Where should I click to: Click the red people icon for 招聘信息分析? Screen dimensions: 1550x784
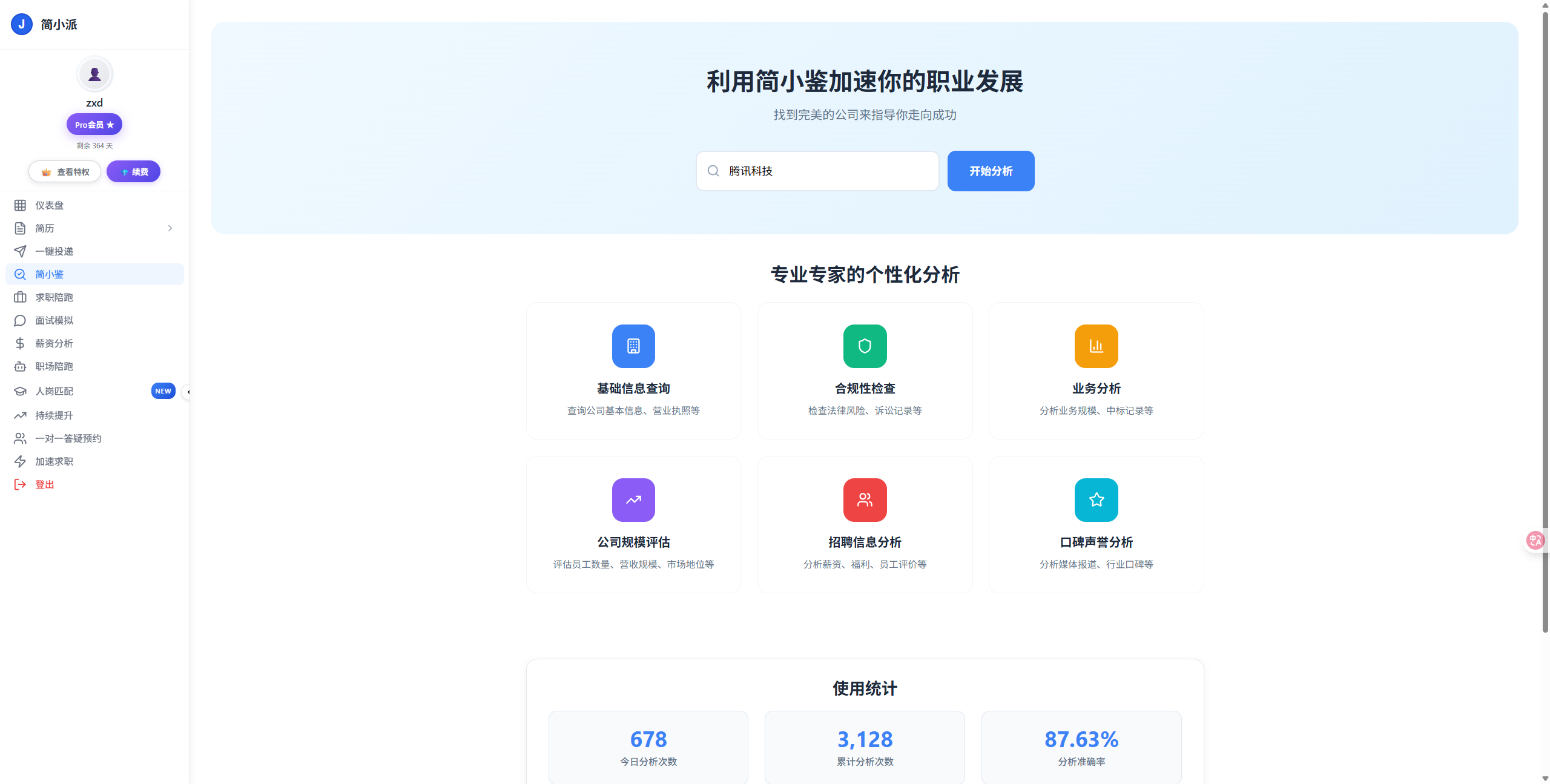[865, 500]
